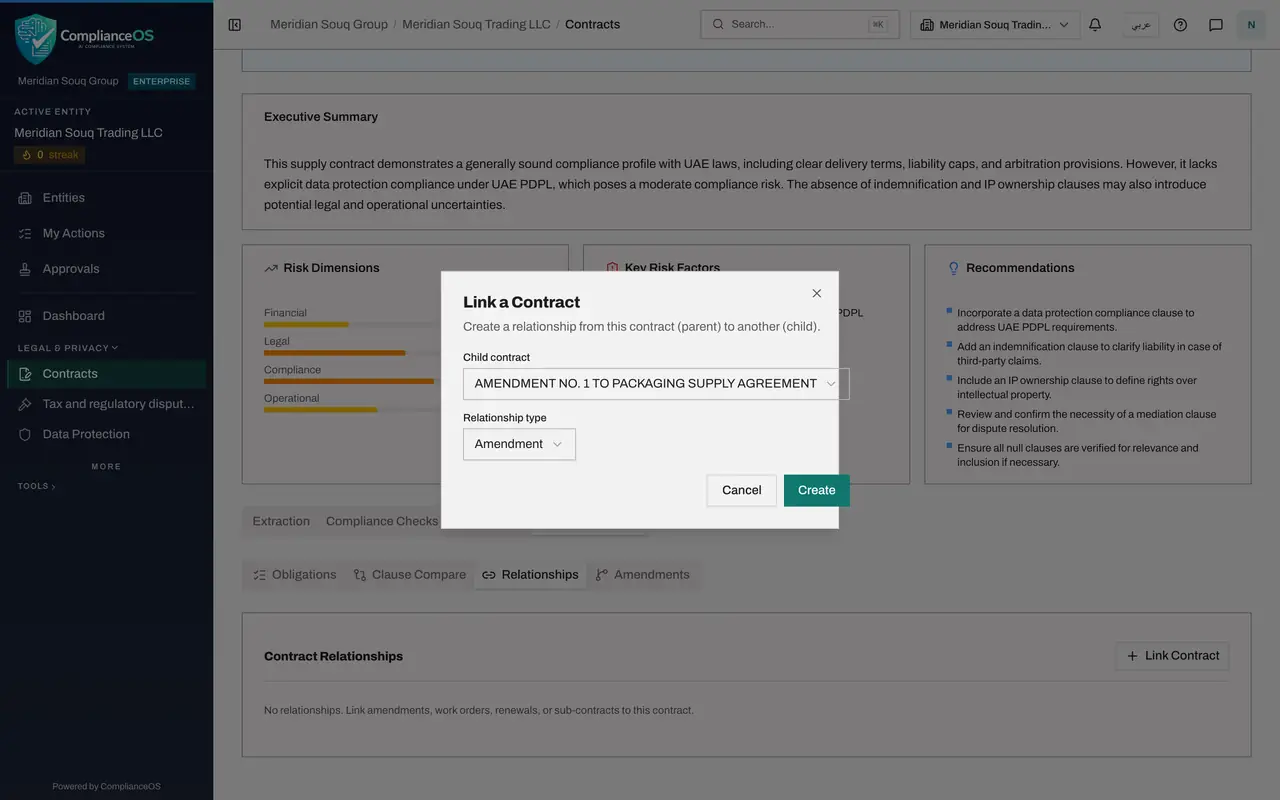Screen dimensions: 1280x800
Task: Click the Risk Dimensions trend icon
Action: pyautogui.click(x=271, y=268)
